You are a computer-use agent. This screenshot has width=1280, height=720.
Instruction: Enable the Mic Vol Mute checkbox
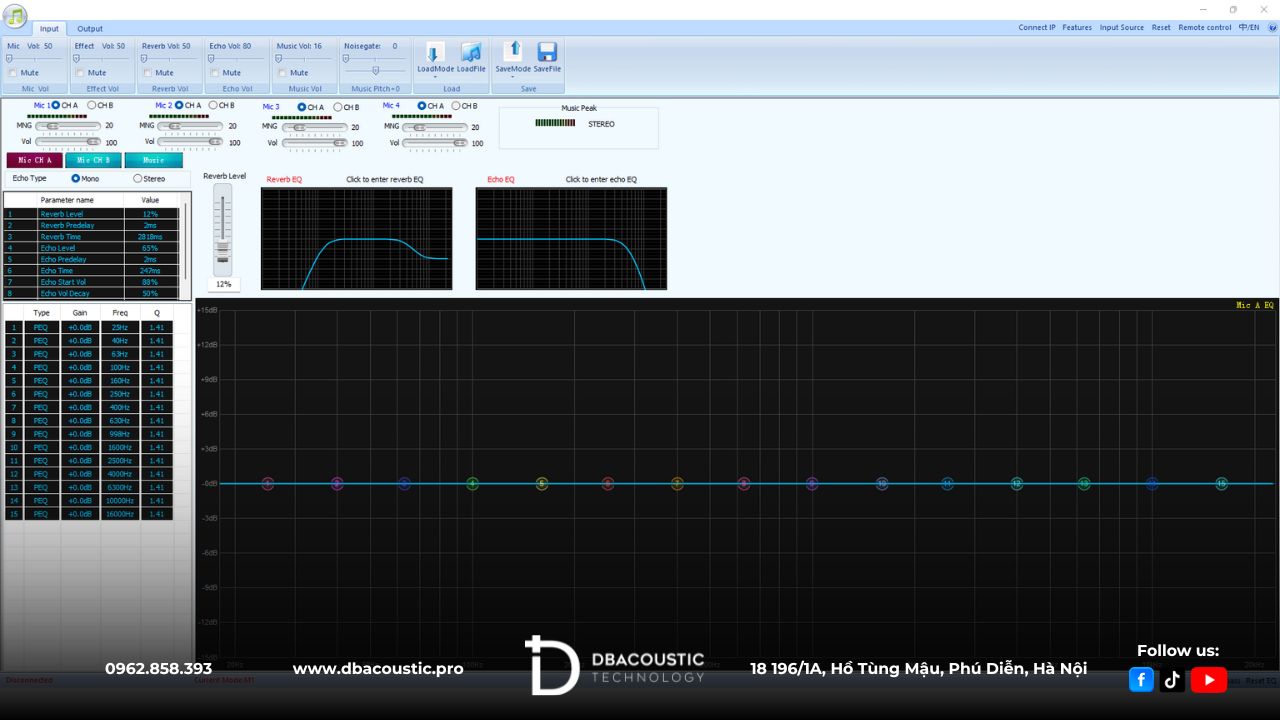coord(13,73)
